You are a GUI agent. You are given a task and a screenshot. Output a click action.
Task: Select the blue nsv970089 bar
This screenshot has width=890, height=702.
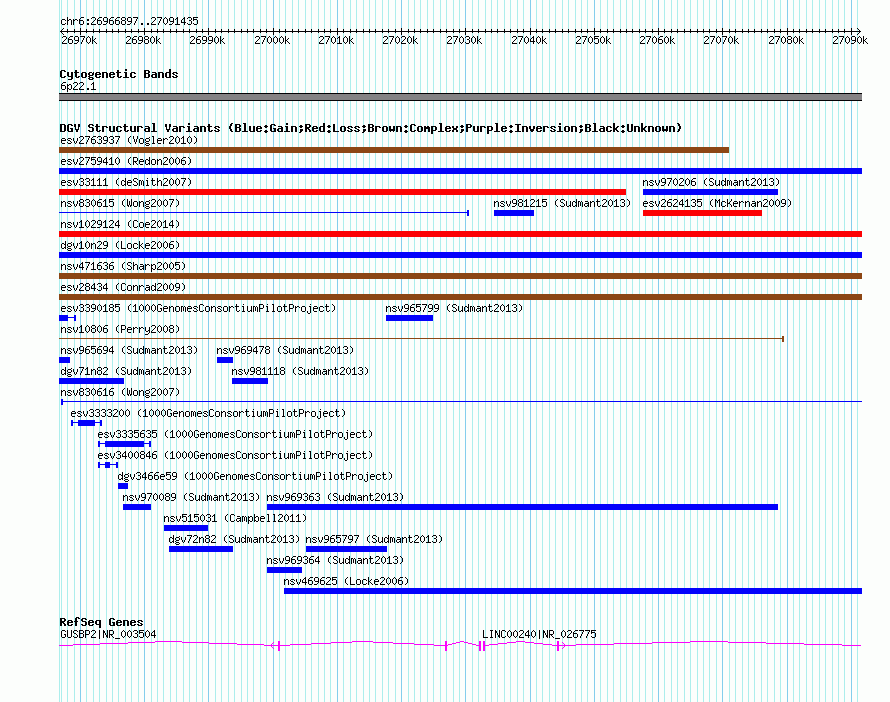137,507
